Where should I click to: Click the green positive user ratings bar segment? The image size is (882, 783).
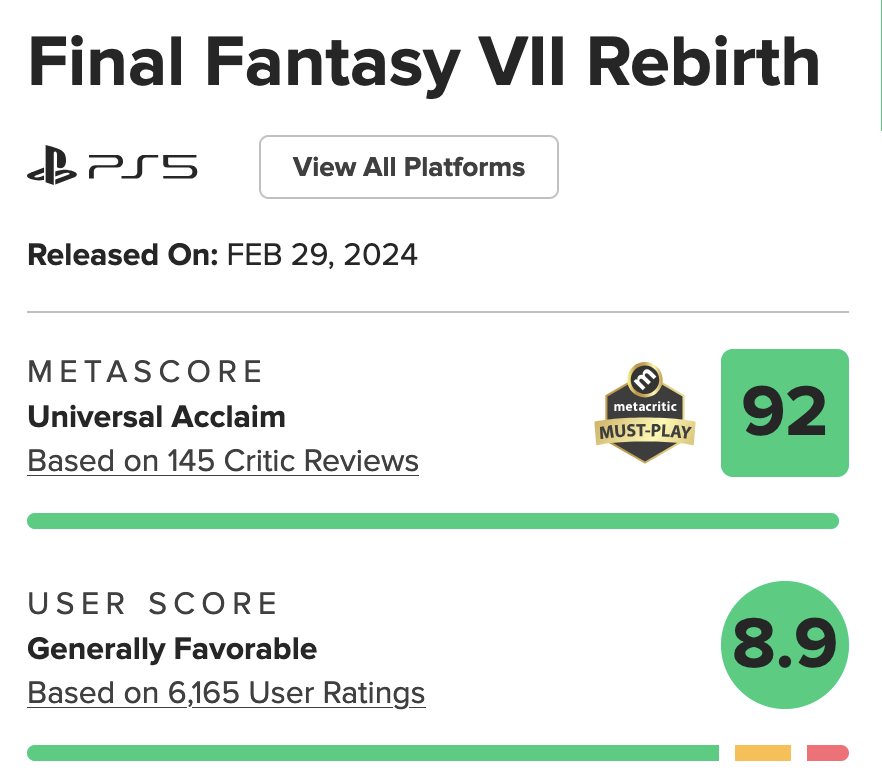[x=372, y=752]
